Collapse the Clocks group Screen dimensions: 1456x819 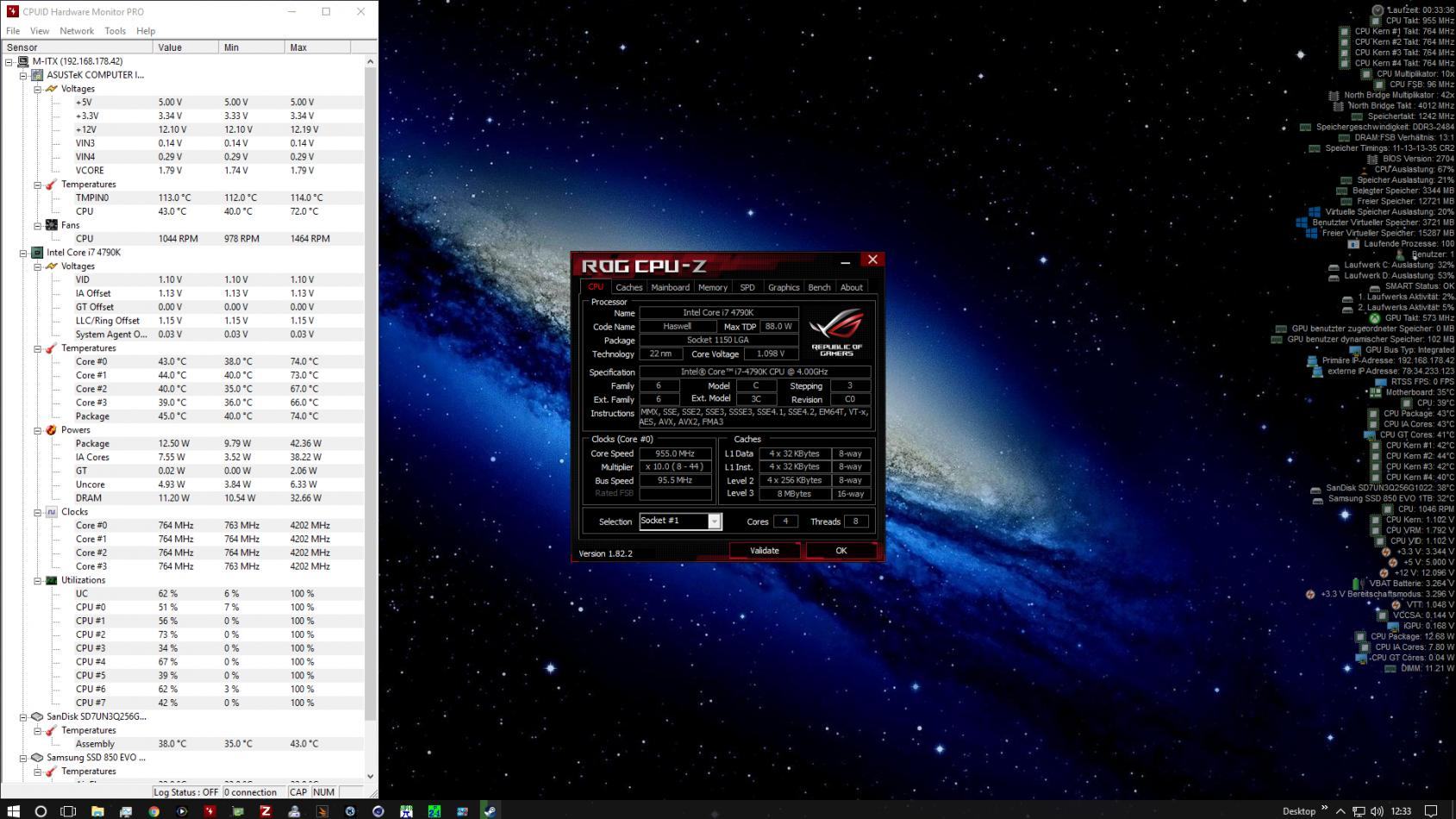tap(38, 511)
